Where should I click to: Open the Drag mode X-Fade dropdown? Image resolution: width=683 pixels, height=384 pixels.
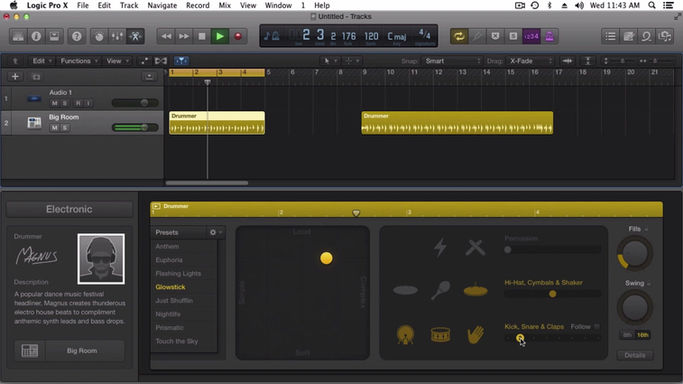pyautogui.click(x=531, y=61)
